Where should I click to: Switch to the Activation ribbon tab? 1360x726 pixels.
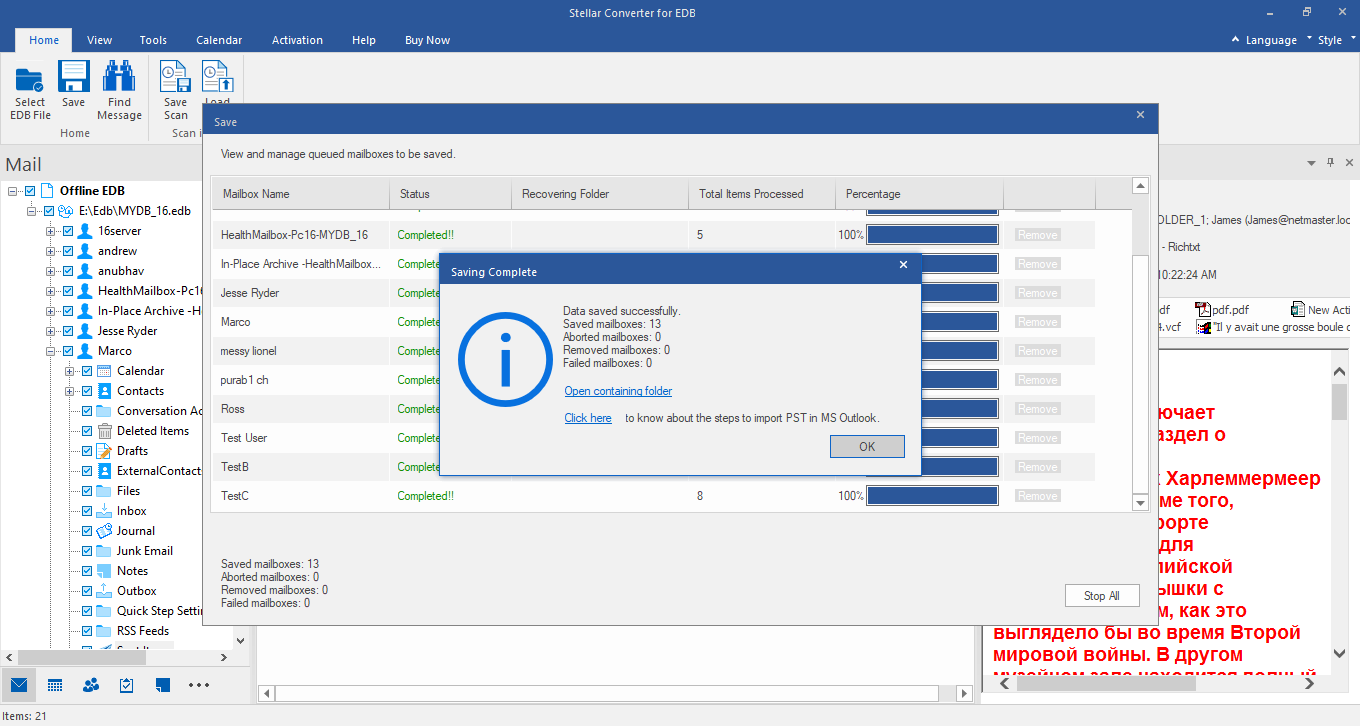tap(297, 40)
